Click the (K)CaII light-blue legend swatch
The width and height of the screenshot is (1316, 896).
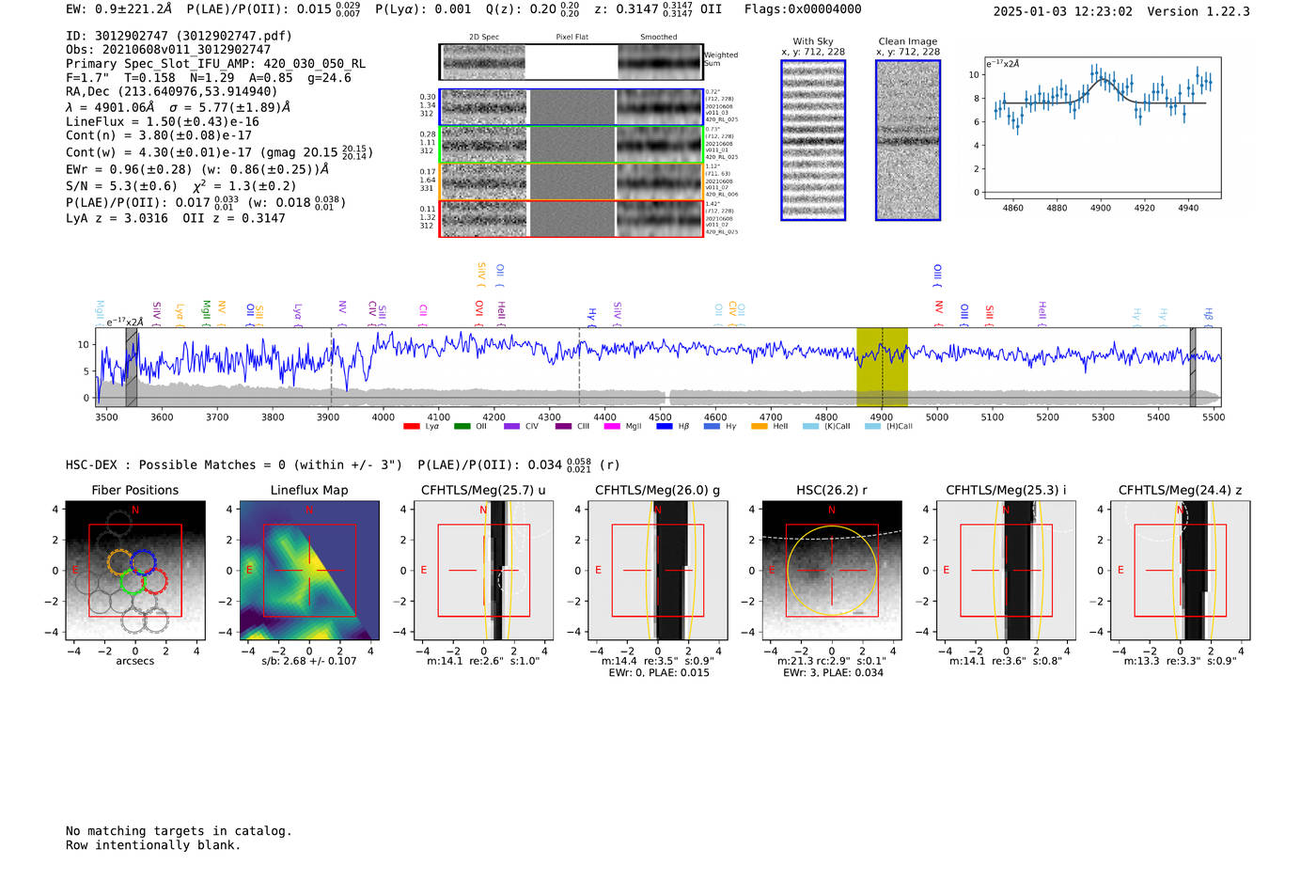pyautogui.click(x=810, y=426)
